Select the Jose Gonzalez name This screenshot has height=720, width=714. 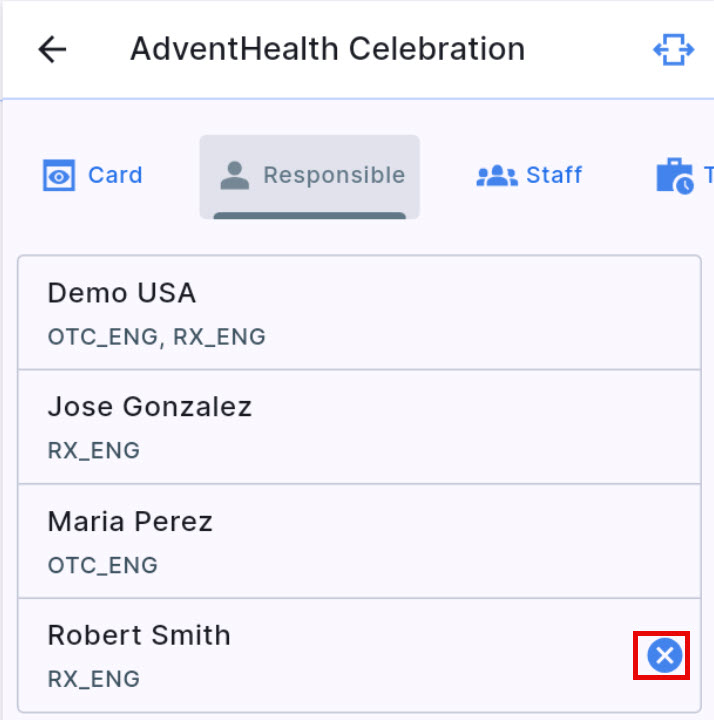[x=150, y=407]
